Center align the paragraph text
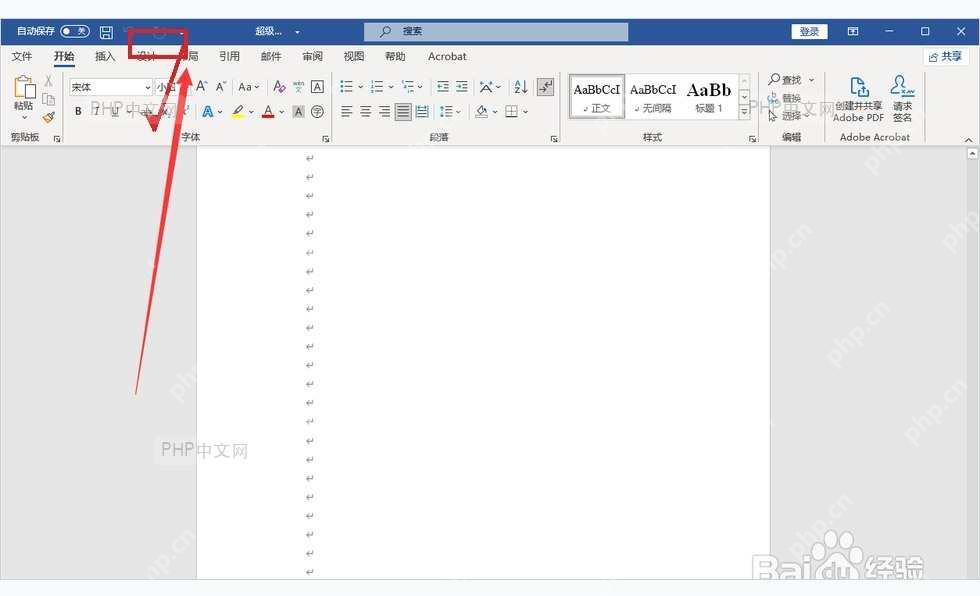Viewport: 980px width, 596px height. tap(366, 111)
